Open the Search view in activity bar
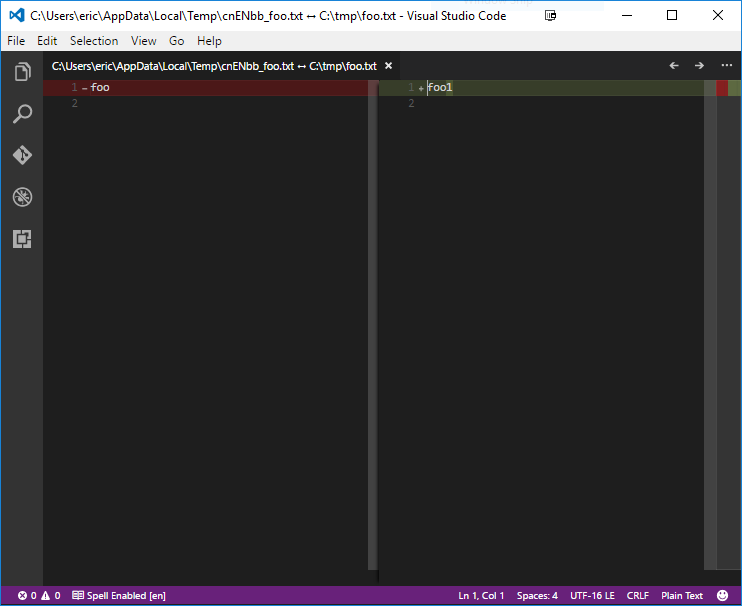This screenshot has width=742, height=606. (x=22, y=114)
